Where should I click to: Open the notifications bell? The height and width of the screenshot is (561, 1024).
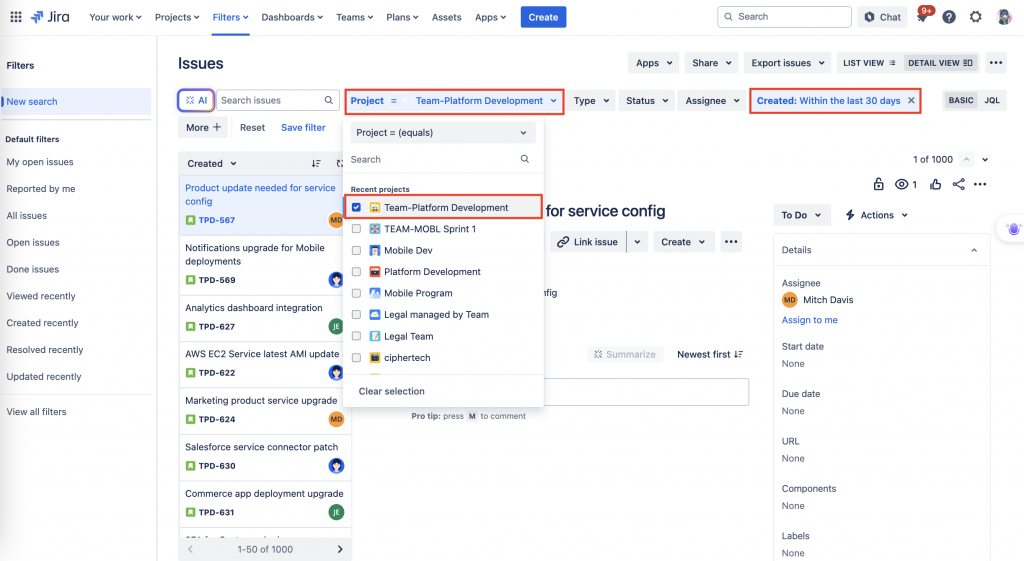[x=923, y=17]
